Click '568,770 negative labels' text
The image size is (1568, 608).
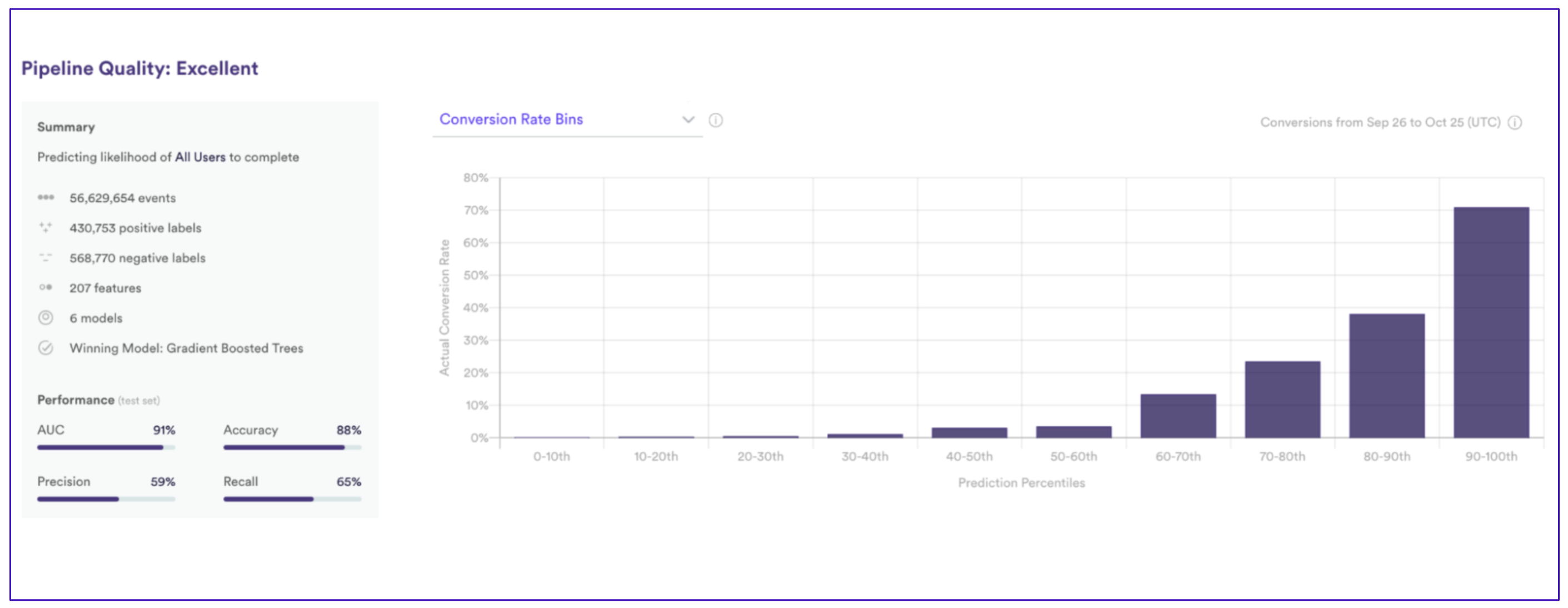click(x=138, y=258)
